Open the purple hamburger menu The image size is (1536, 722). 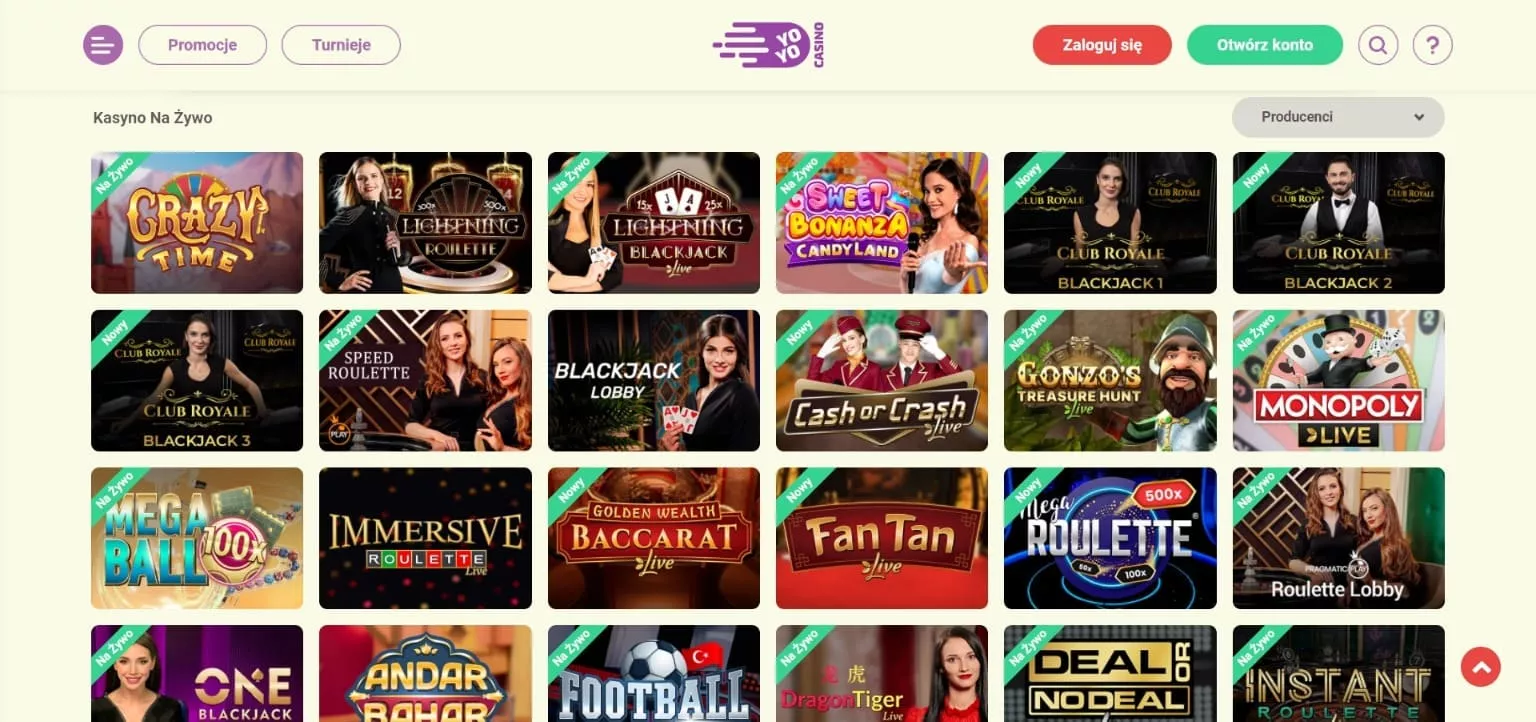tap(103, 45)
